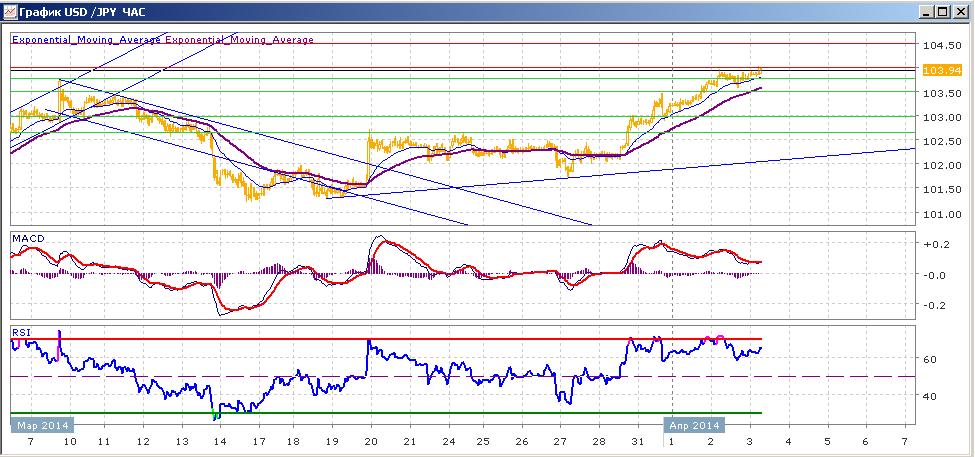Click the 101.00 price axis label

click(x=940, y=214)
